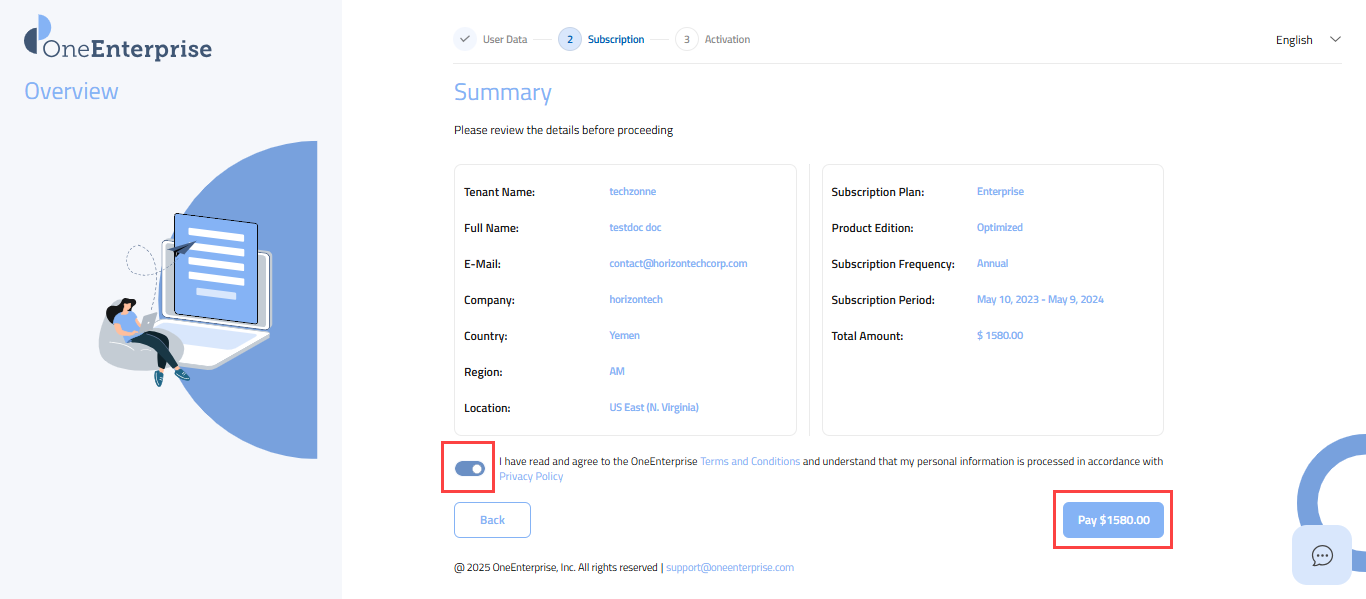Viewport: 1366px width, 599px height.
Task: Click the language selector chevron arrow
Action: (1335, 39)
